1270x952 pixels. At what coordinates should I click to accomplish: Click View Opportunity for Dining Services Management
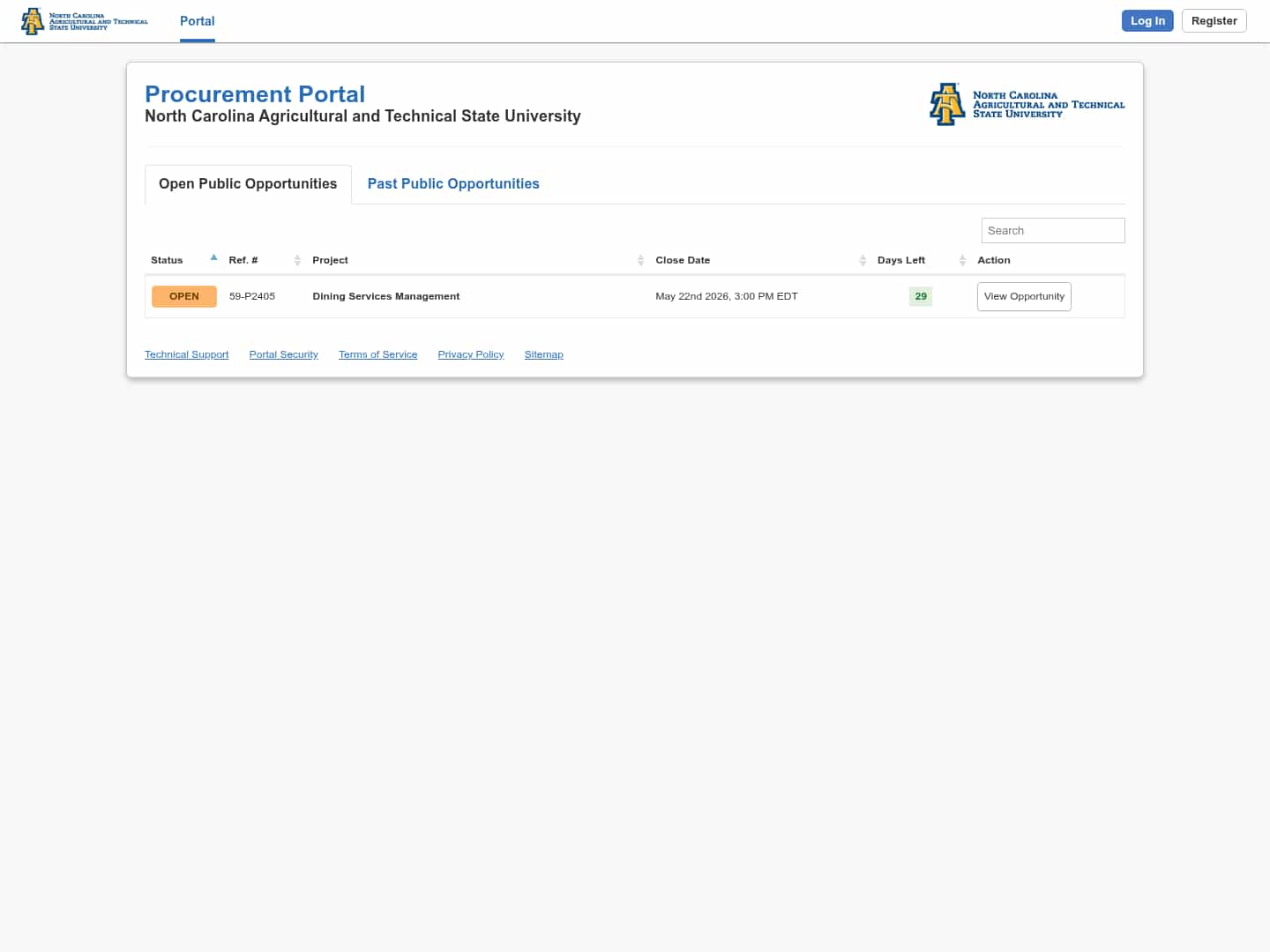pos(1024,296)
